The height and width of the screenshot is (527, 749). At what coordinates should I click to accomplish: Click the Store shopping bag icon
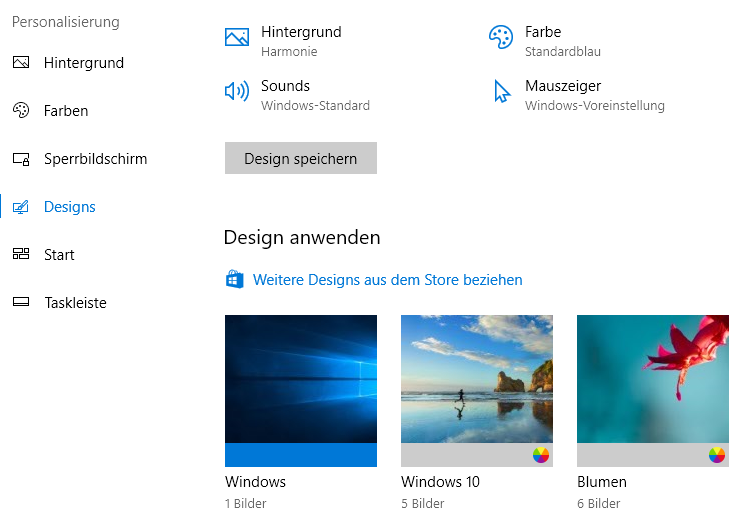(235, 280)
